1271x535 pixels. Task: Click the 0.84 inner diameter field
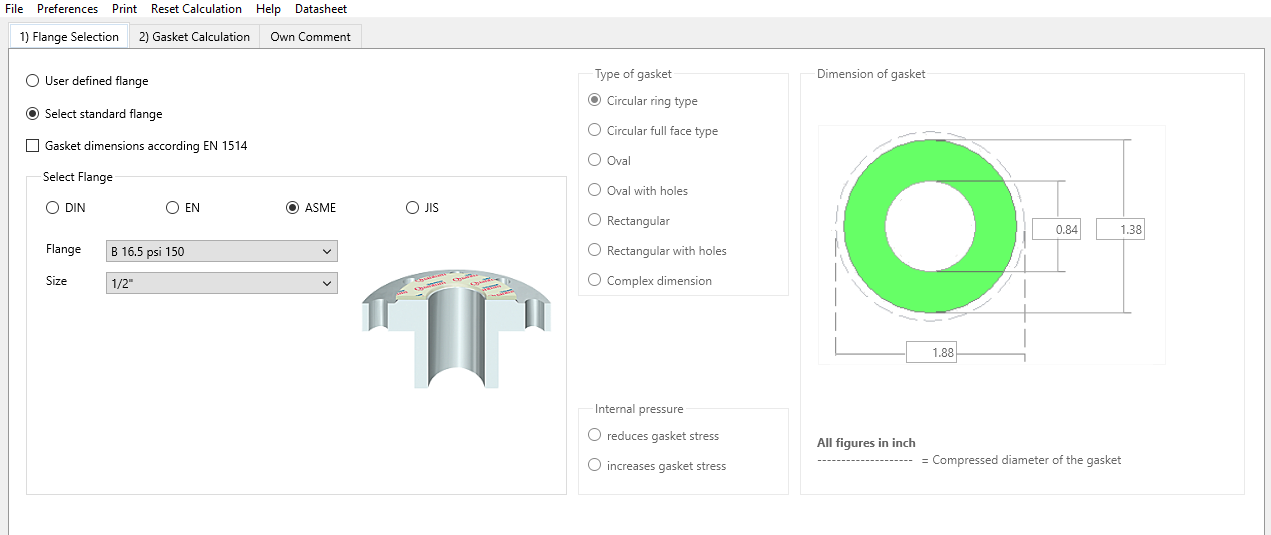[x=1056, y=230]
